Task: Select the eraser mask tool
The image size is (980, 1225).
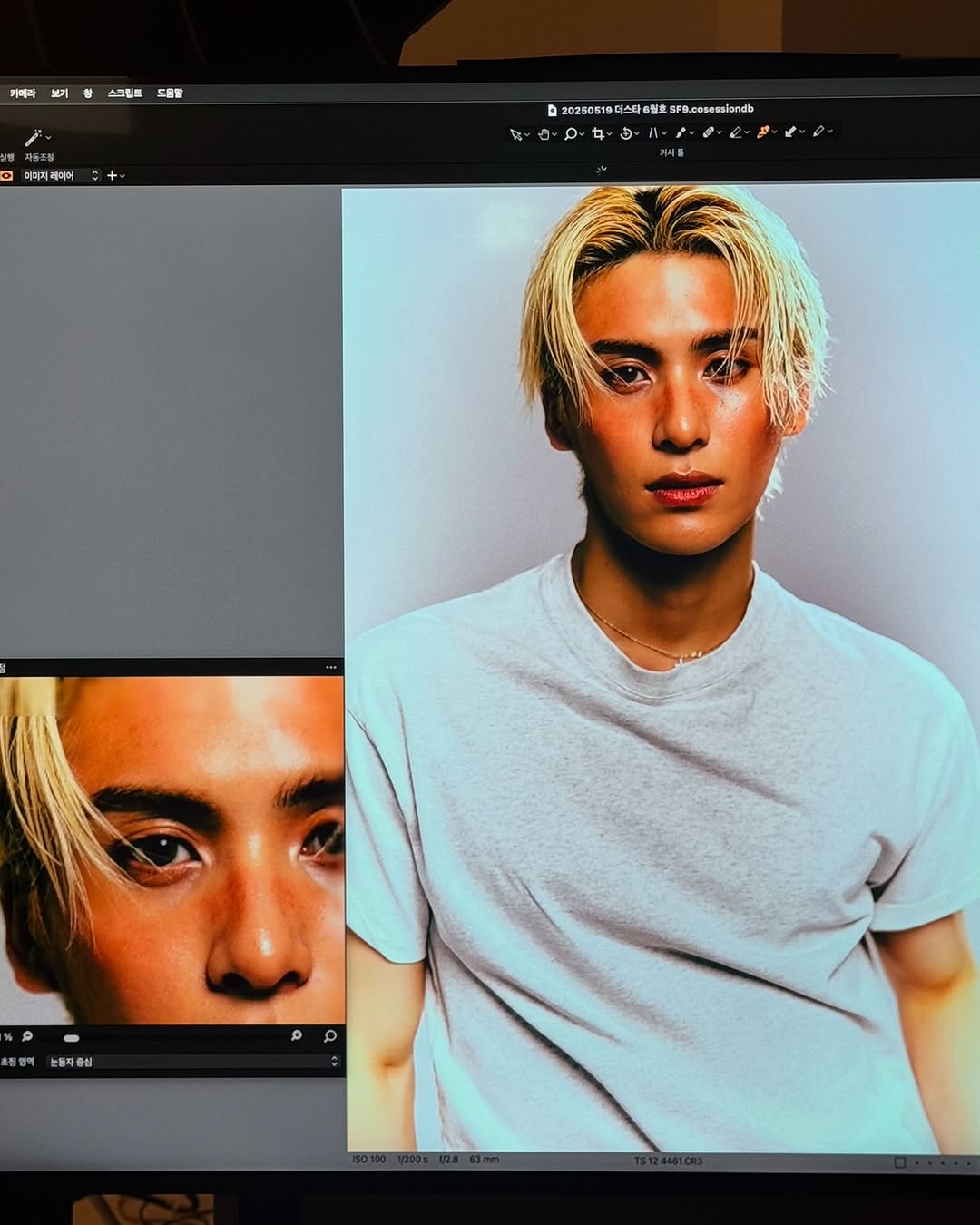Action: coord(736,132)
